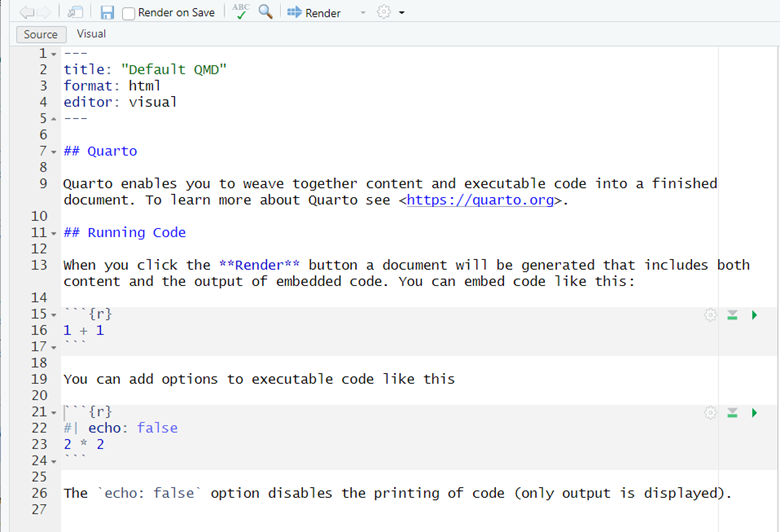Run all chunks above the 2 * 2 chunk

(732, 413)
